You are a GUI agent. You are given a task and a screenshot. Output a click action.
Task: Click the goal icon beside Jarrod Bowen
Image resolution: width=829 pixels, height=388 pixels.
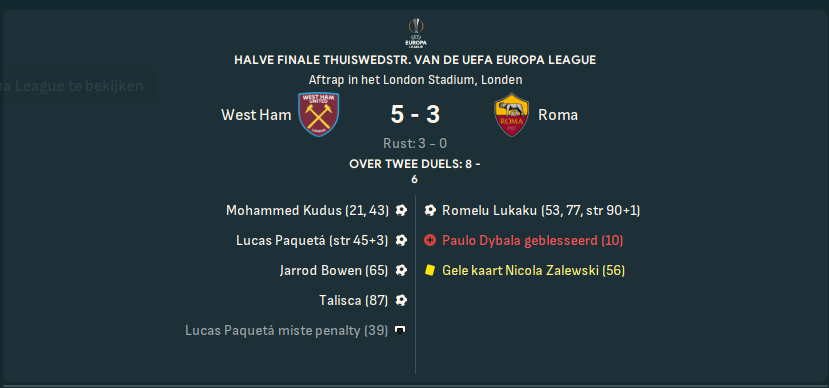click(x=401, y=271)
